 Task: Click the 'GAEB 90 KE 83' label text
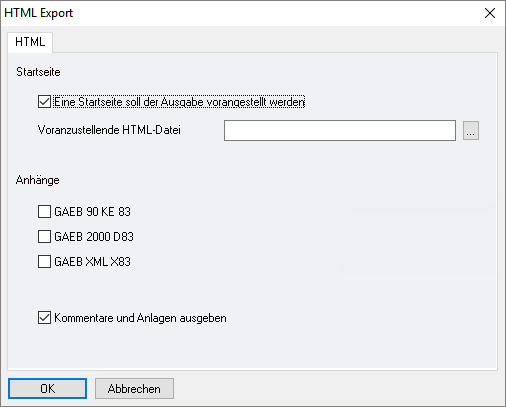click(92, 212)
